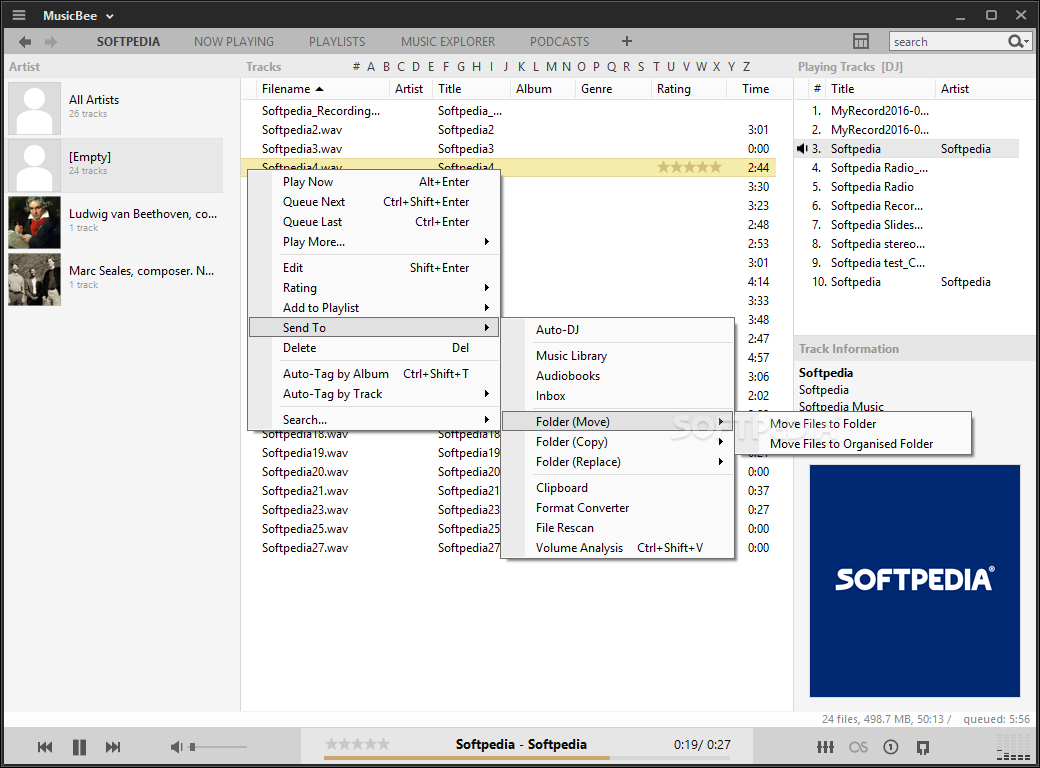Click the back navigation arrow
1040x768 pixels.
click(x=25, y=41)
